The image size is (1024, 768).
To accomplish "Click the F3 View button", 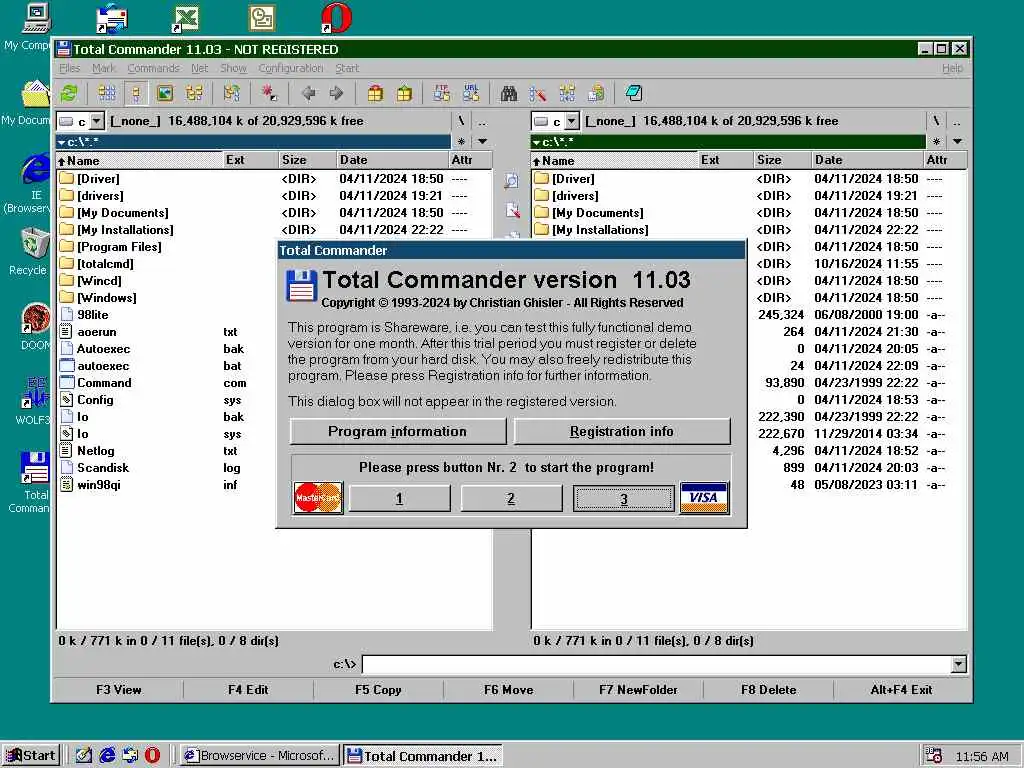I will [118, 690].
